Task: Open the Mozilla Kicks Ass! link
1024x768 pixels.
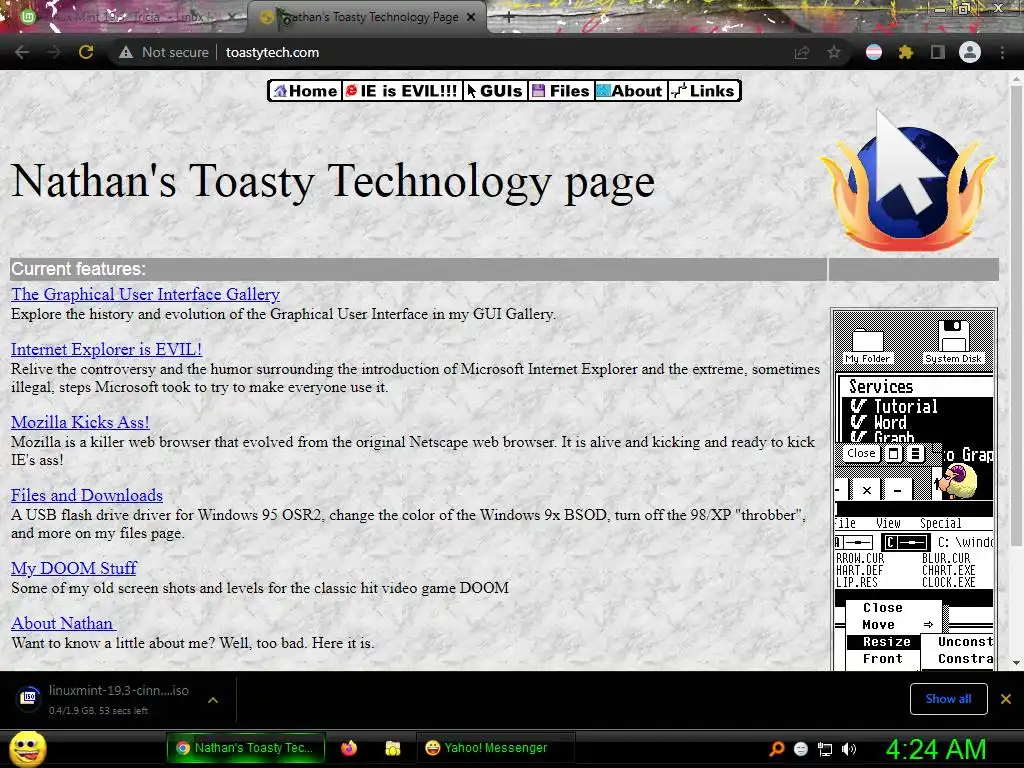Action: click(80, 423)
